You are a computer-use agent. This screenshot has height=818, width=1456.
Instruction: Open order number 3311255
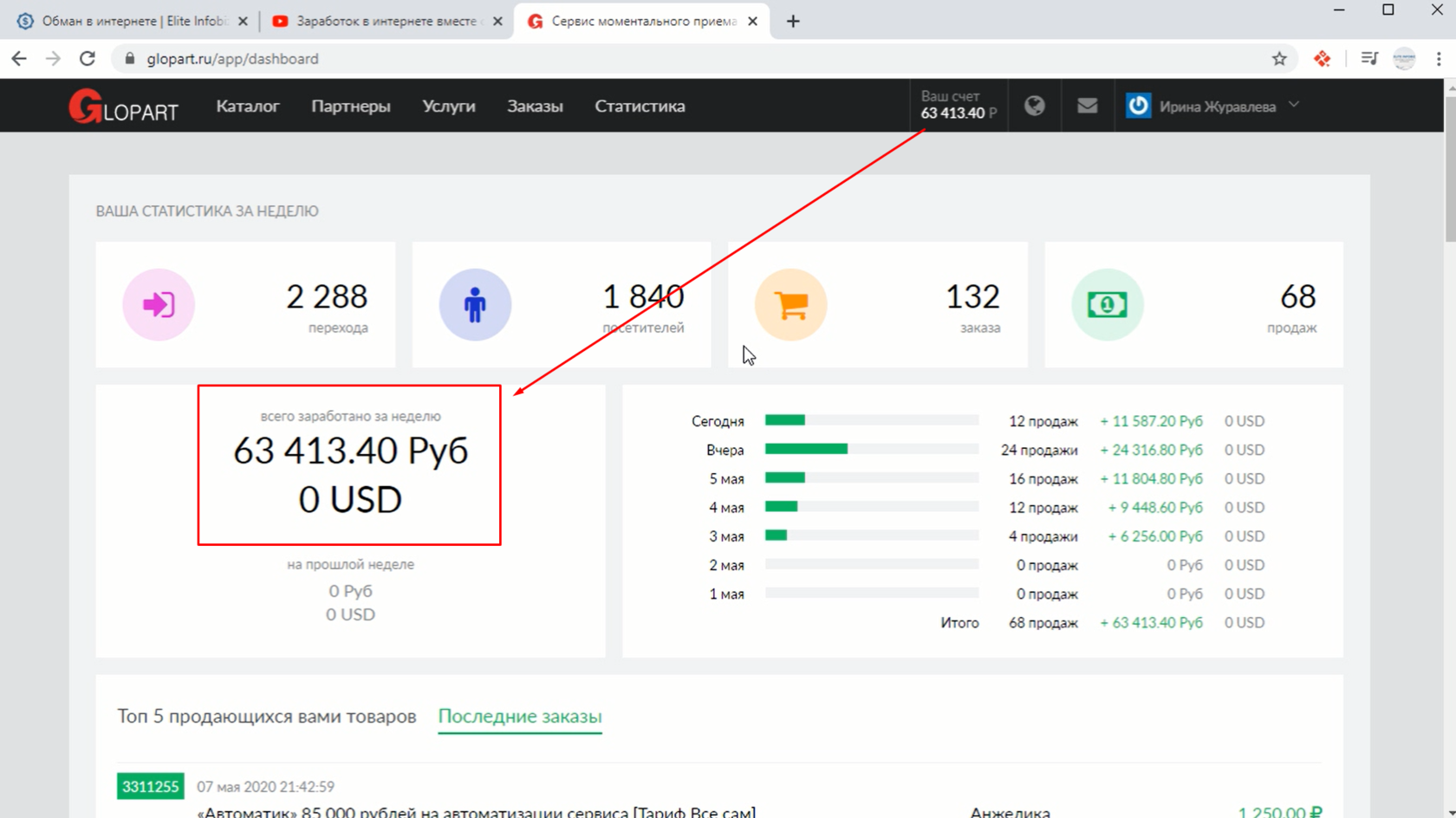[150, 787]
